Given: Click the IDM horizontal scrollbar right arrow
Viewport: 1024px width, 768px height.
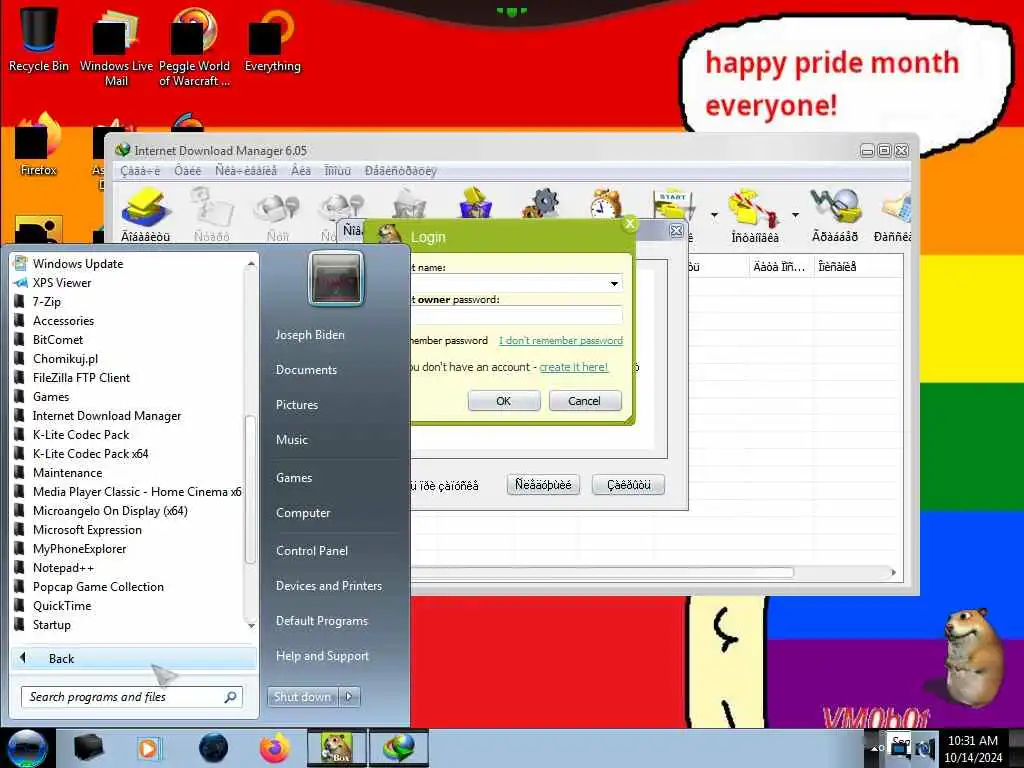Looking at the screenshot, I should (x=893, y=572).
